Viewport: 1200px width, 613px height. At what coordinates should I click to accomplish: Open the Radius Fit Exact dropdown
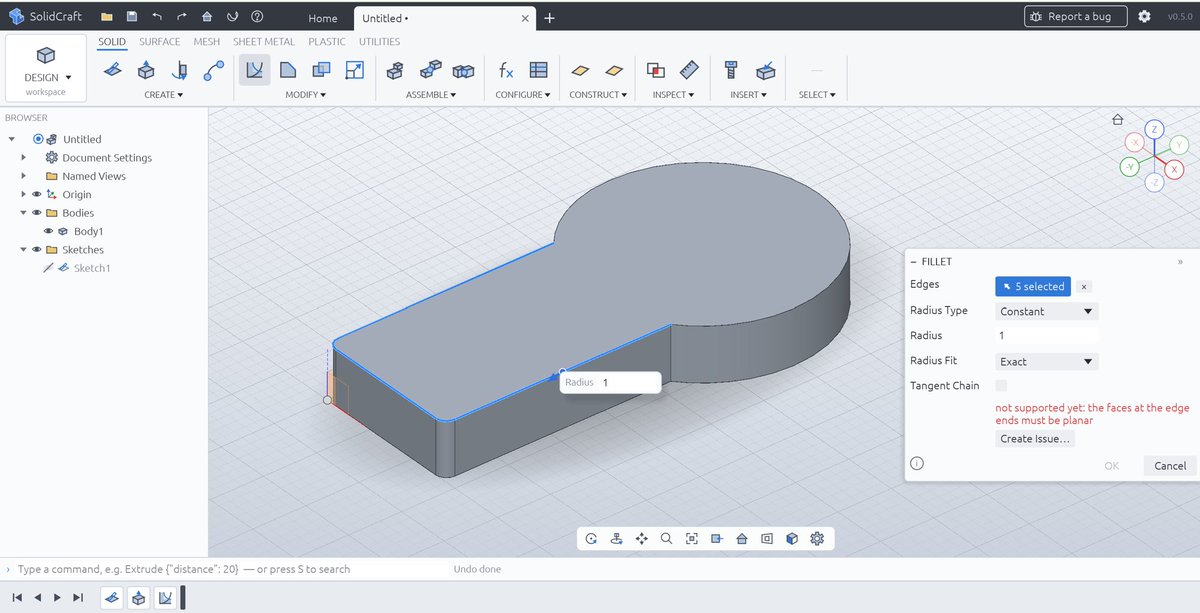[1047, 361]
